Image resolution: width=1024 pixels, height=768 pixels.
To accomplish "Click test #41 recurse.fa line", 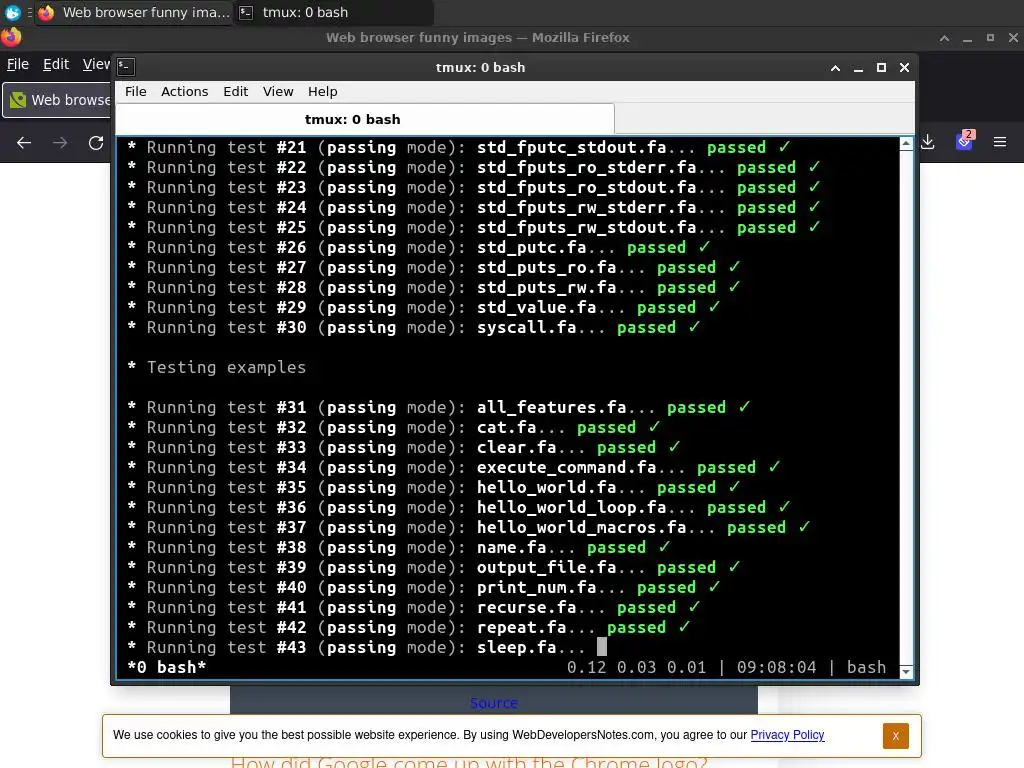I will [x=413, y=607].
